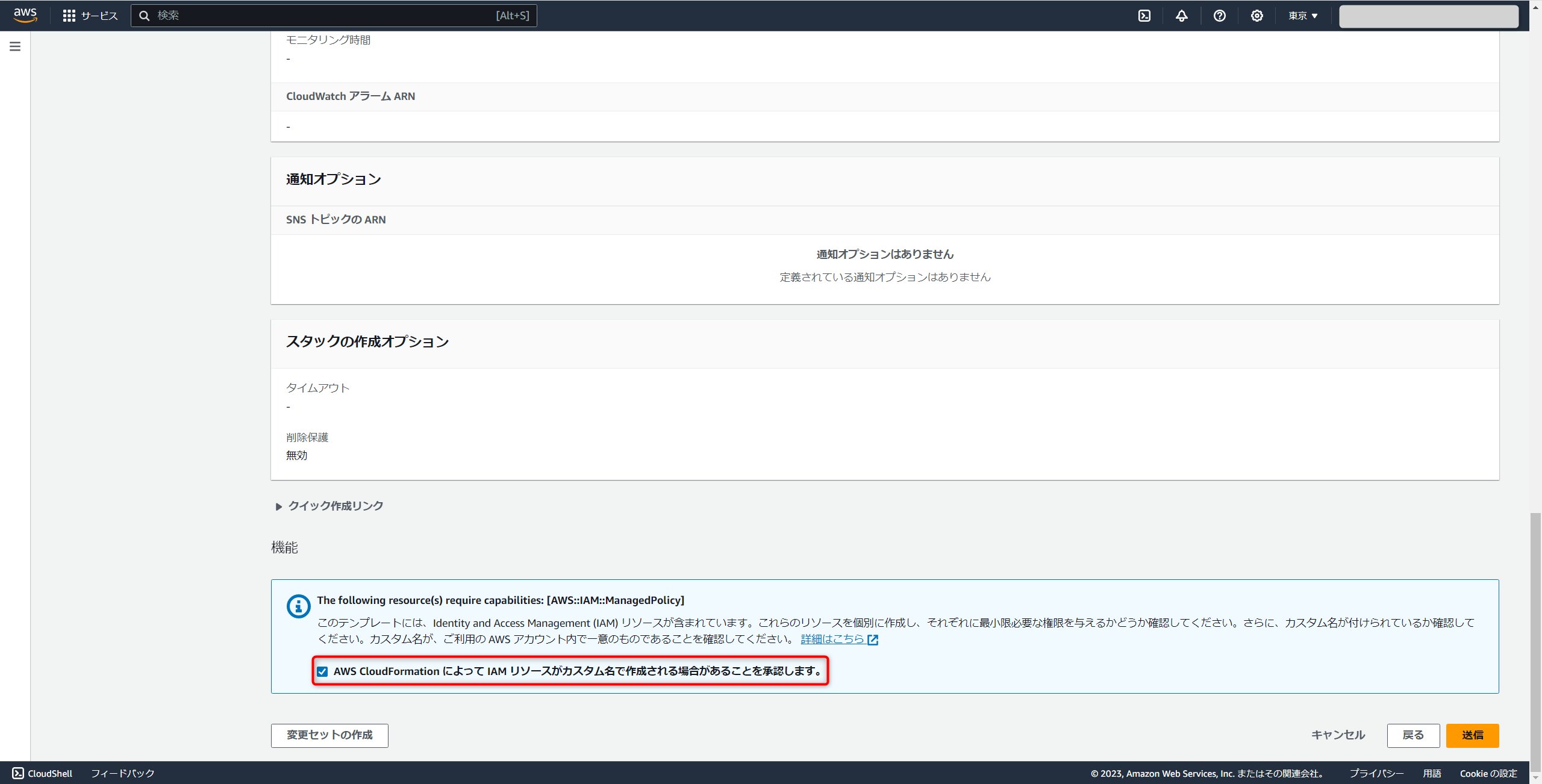Click the info icon in capabilities box

tap(298, 606)
